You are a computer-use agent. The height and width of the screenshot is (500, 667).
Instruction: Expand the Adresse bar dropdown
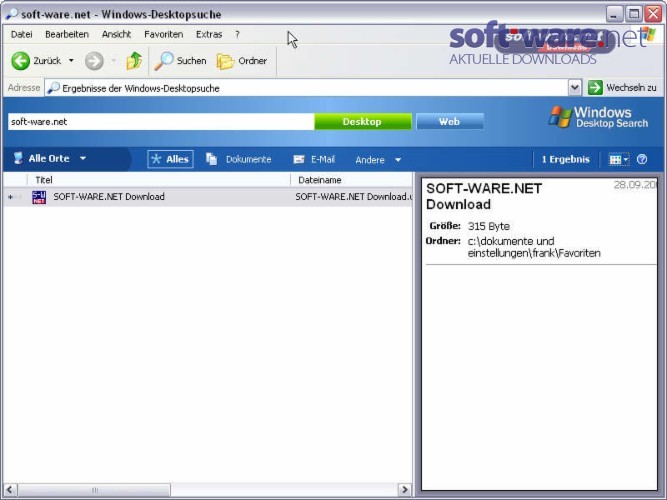coord(574,88)
